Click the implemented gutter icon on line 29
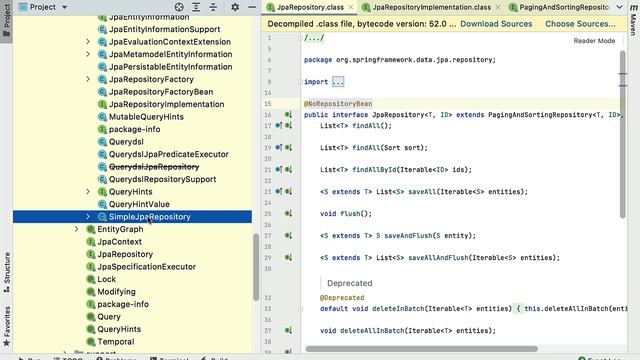 pyautogui.click(x=288, y=258)
